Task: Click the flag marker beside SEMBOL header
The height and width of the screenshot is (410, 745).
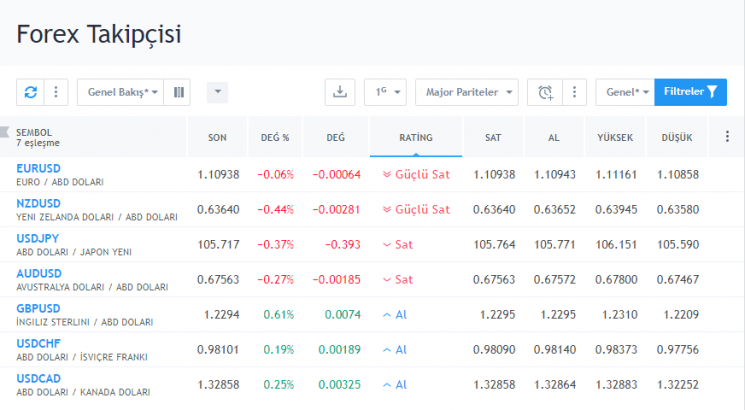Action: coord(5,132)
